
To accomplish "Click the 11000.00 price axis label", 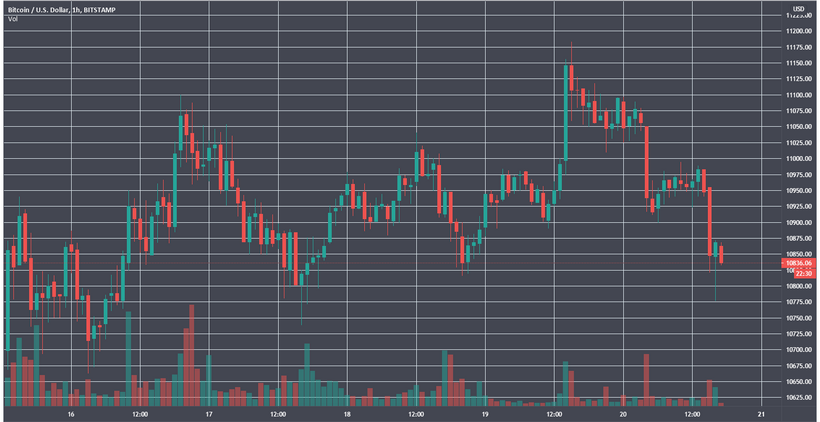I will (x=798, y=159).
